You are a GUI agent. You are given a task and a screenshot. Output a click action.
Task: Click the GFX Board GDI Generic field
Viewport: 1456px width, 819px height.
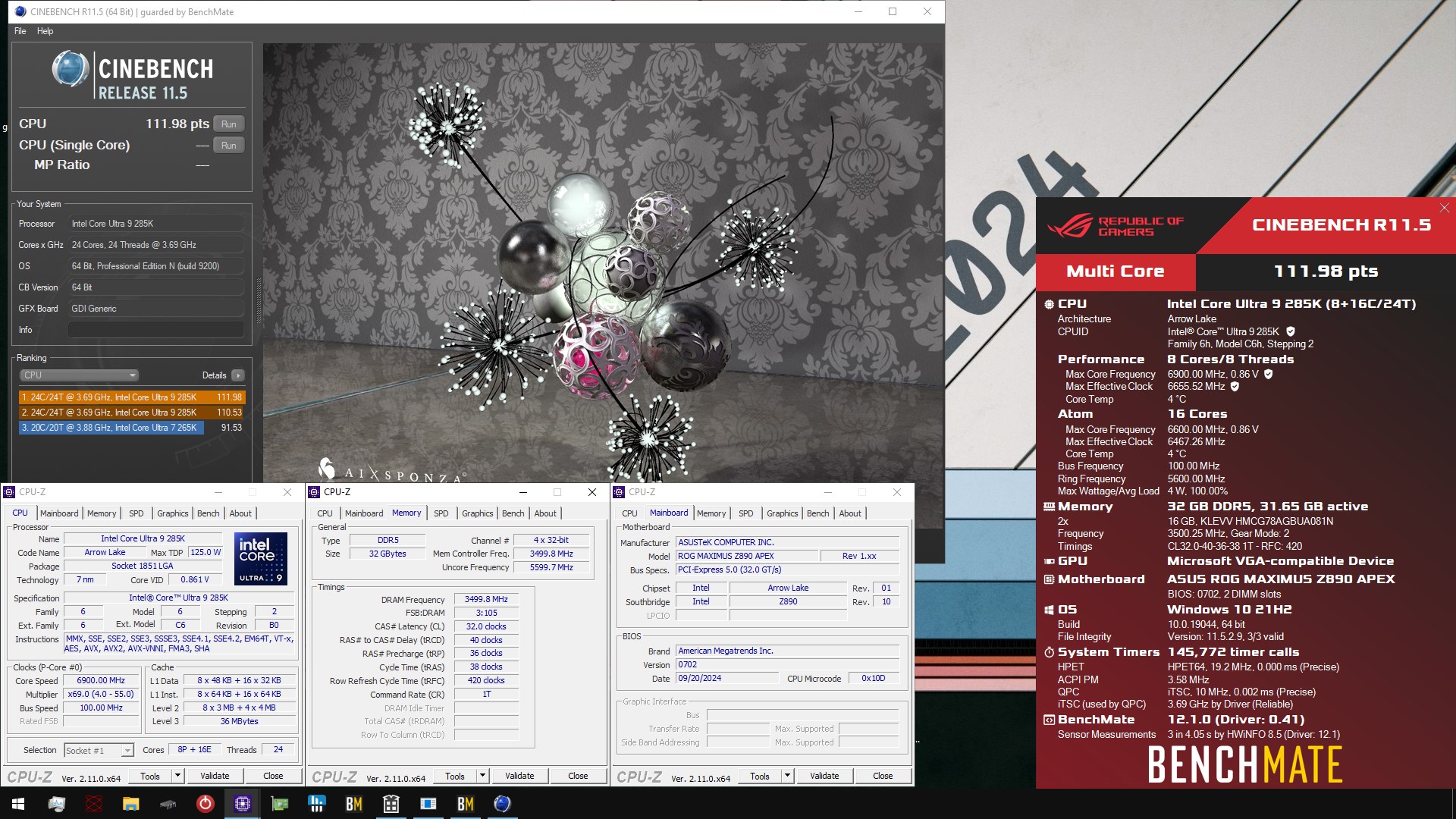tap(156, 309)
